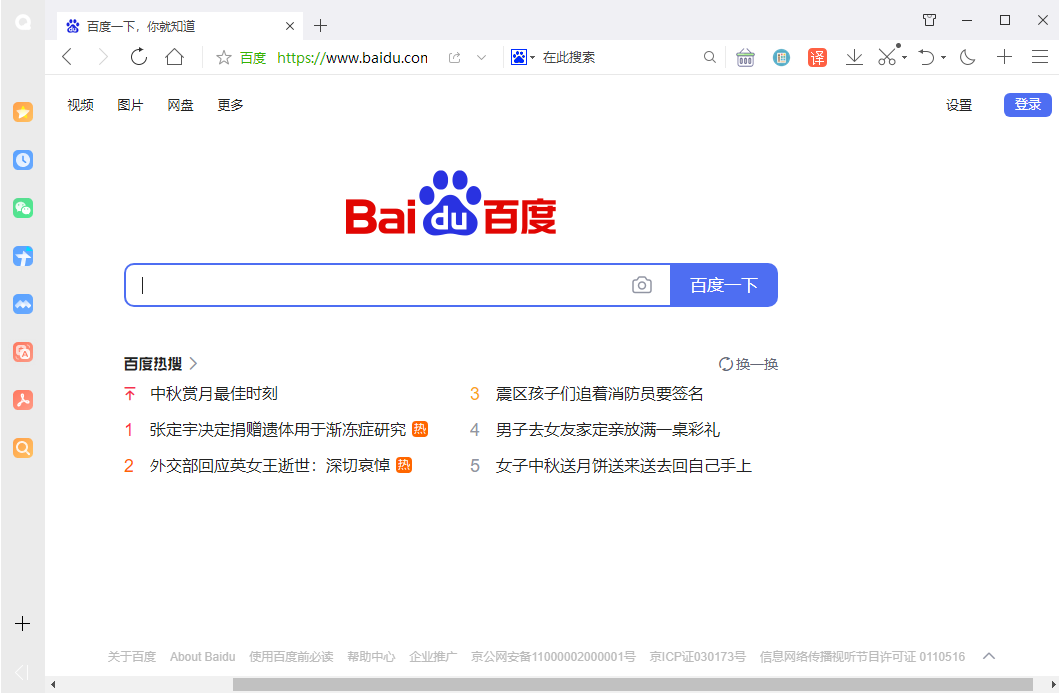1059x694 pixels.
Task: Click the magnifier icon in search box
Action: pos(709,57)
